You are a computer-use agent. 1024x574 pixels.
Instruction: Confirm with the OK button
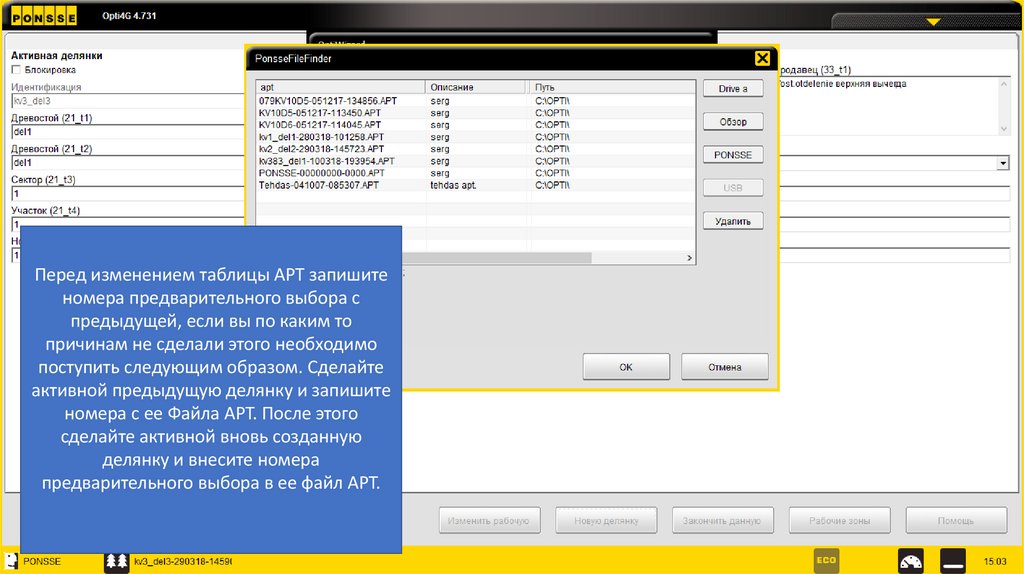click(626, 367)
